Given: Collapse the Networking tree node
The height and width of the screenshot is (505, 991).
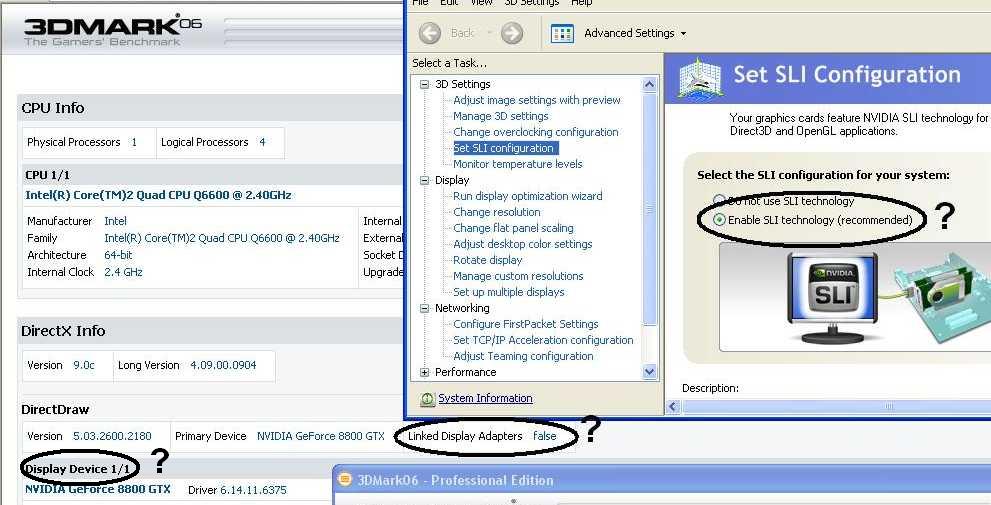Looking at the screenshot, I should pyautogui.click(x=425, y=308).
